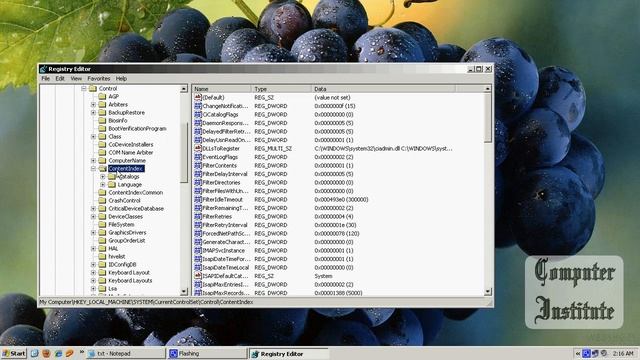Image resolution: width=640 pixels, height=360 pixels.
Task: Expand the Keyboard Layout key
Action: pos(93,273)
